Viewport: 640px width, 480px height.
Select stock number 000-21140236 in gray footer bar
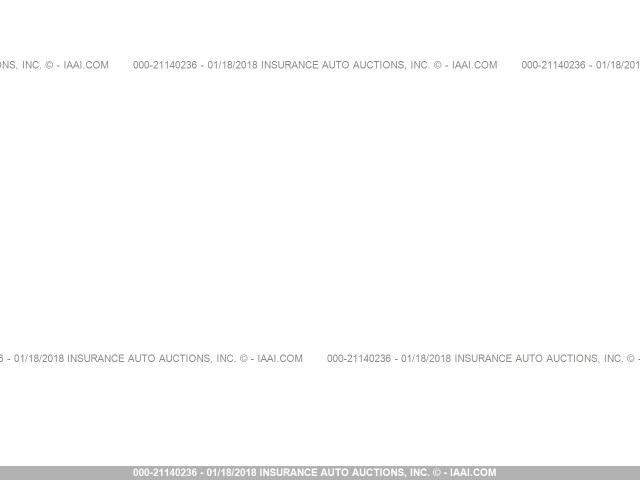click(165, 473)
